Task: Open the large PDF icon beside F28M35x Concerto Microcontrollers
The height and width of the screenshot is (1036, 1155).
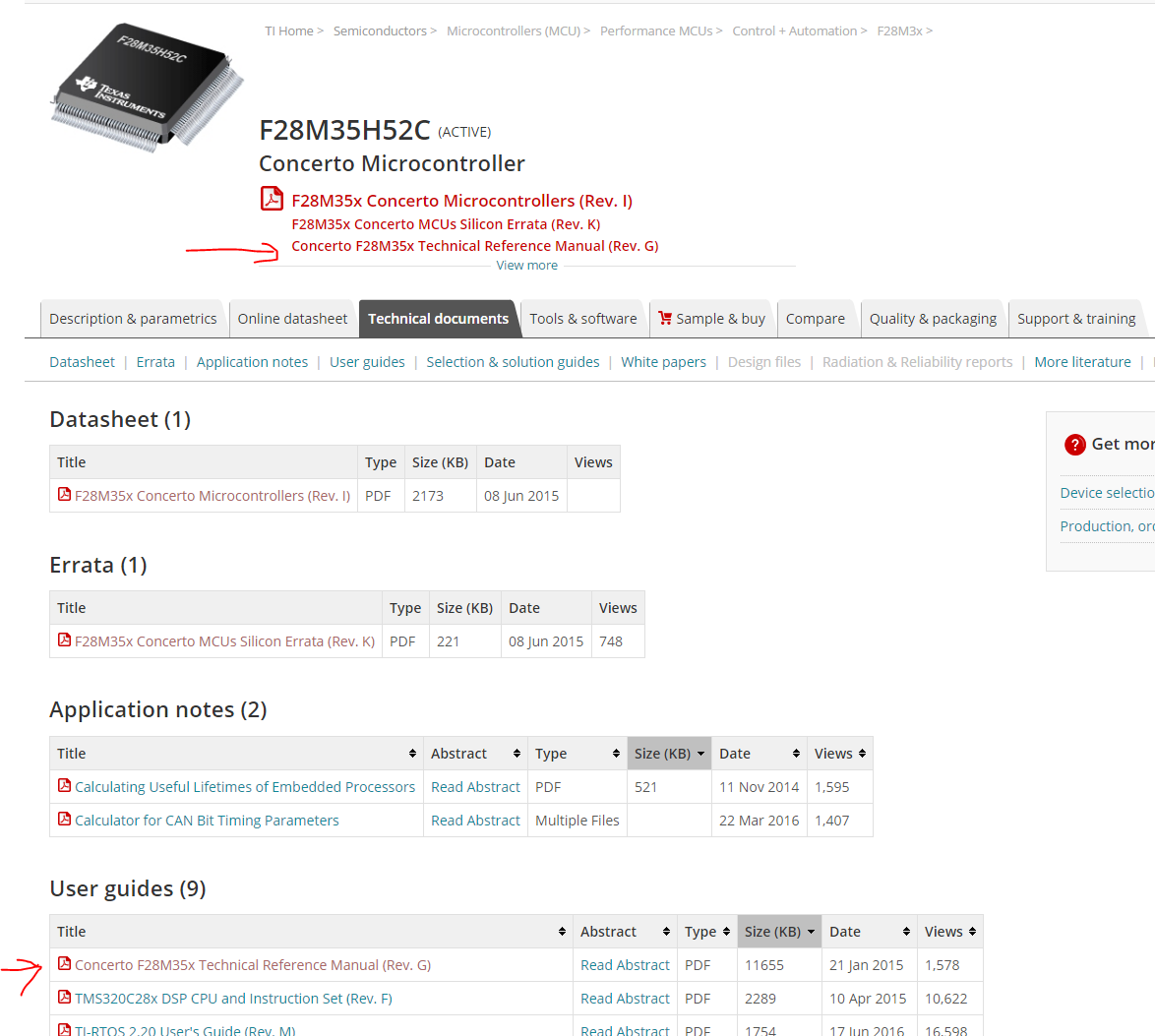Action: click(x=272, y=199)
